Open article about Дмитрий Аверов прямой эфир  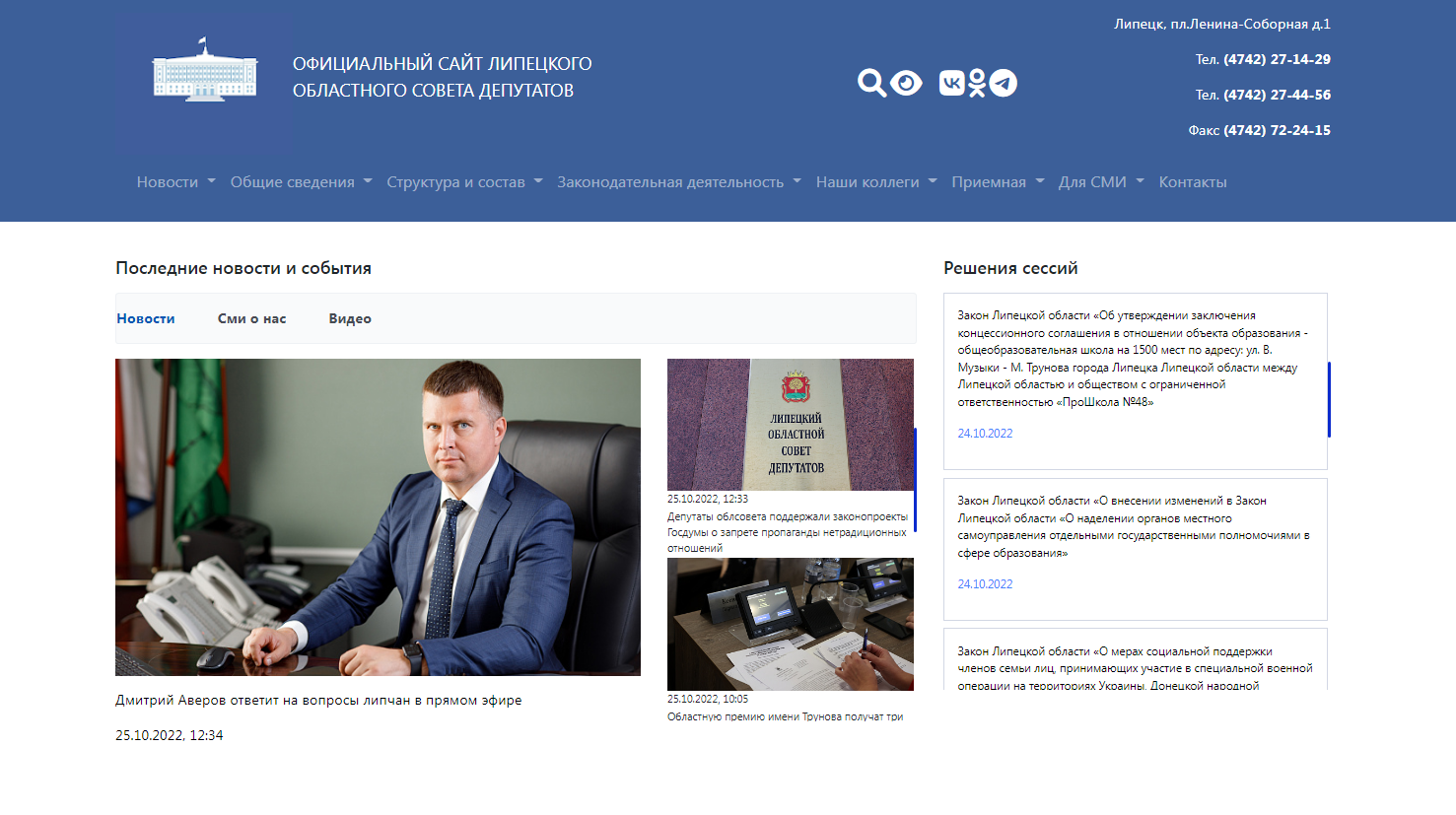(318, 701)
